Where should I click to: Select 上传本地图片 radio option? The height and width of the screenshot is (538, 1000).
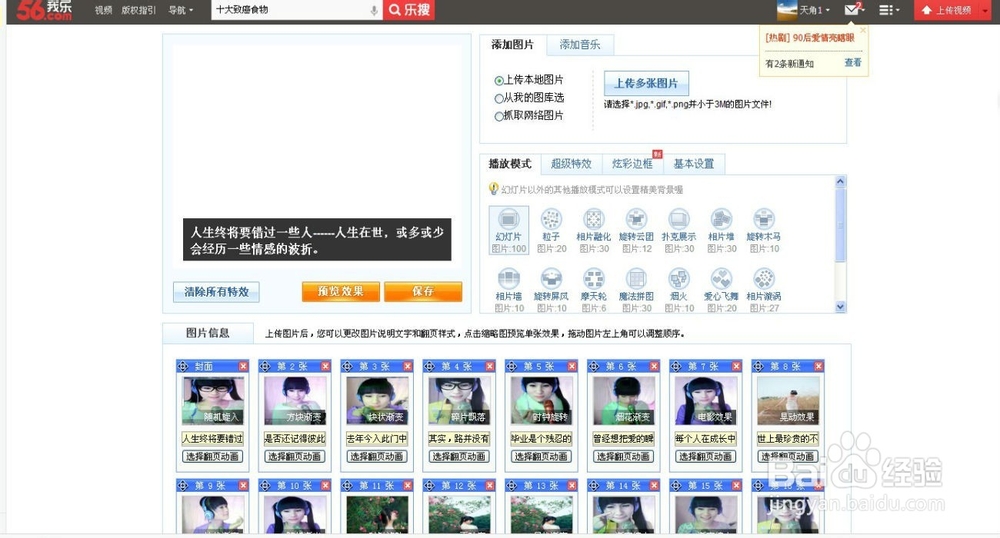(499, 80)
